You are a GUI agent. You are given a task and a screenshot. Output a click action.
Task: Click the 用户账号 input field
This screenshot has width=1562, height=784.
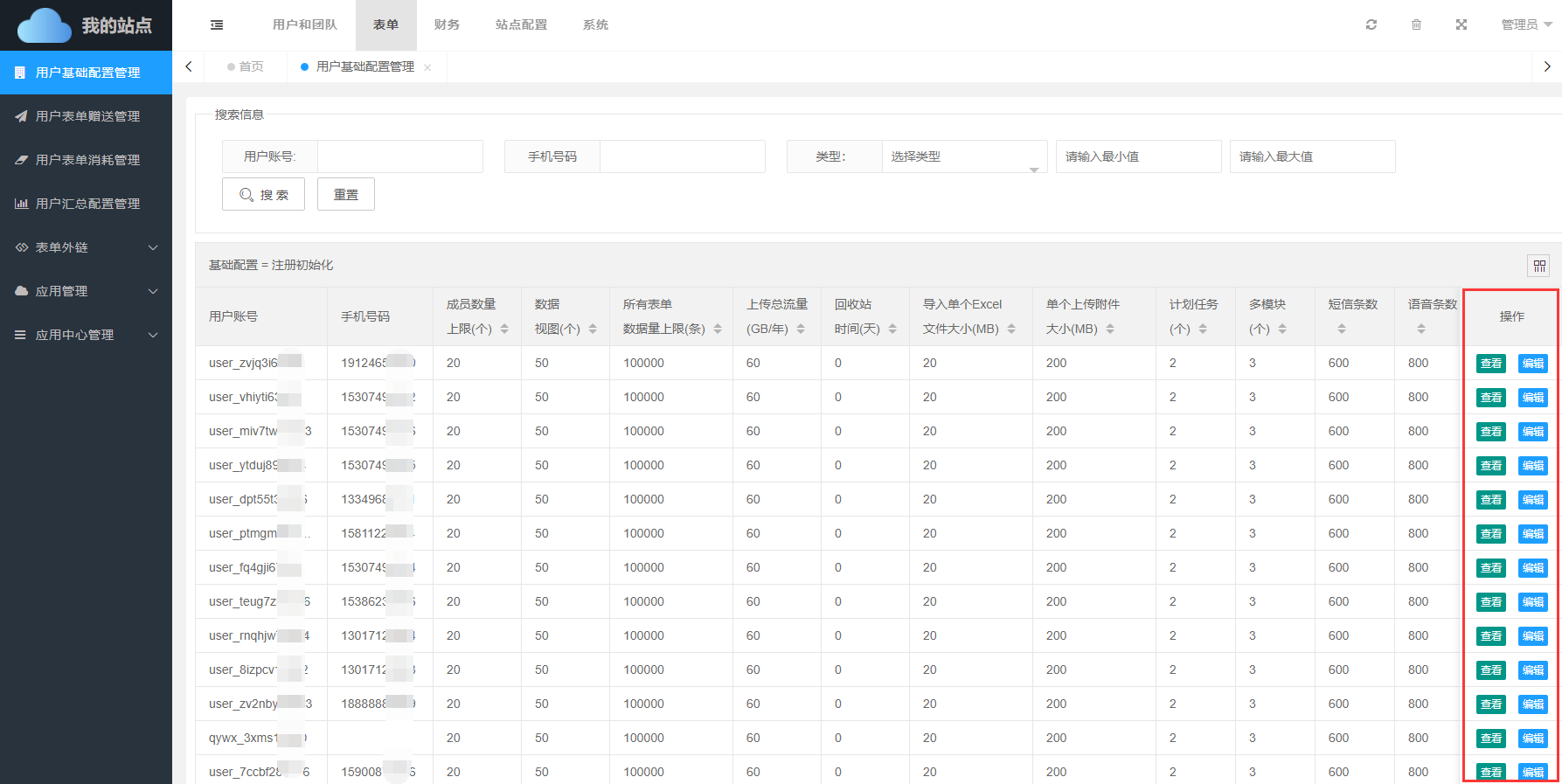pyautogui.click(x=399, y=157)
